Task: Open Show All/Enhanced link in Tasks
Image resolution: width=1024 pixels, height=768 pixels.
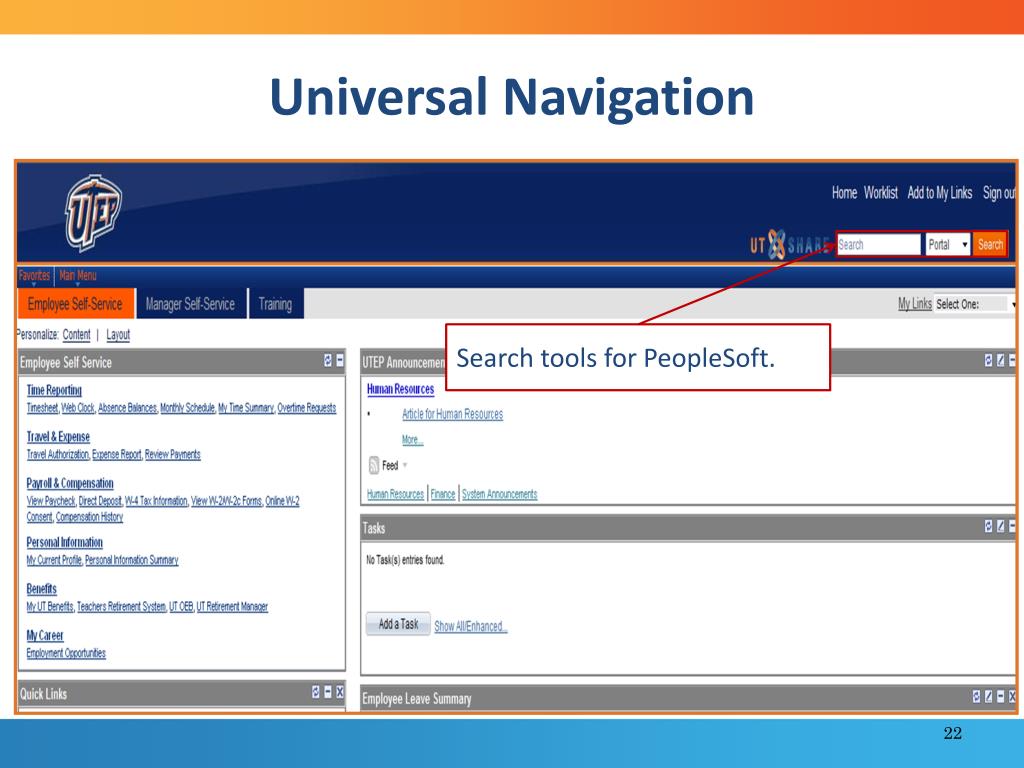Action: pyautogui.click(x=471, y=626)
